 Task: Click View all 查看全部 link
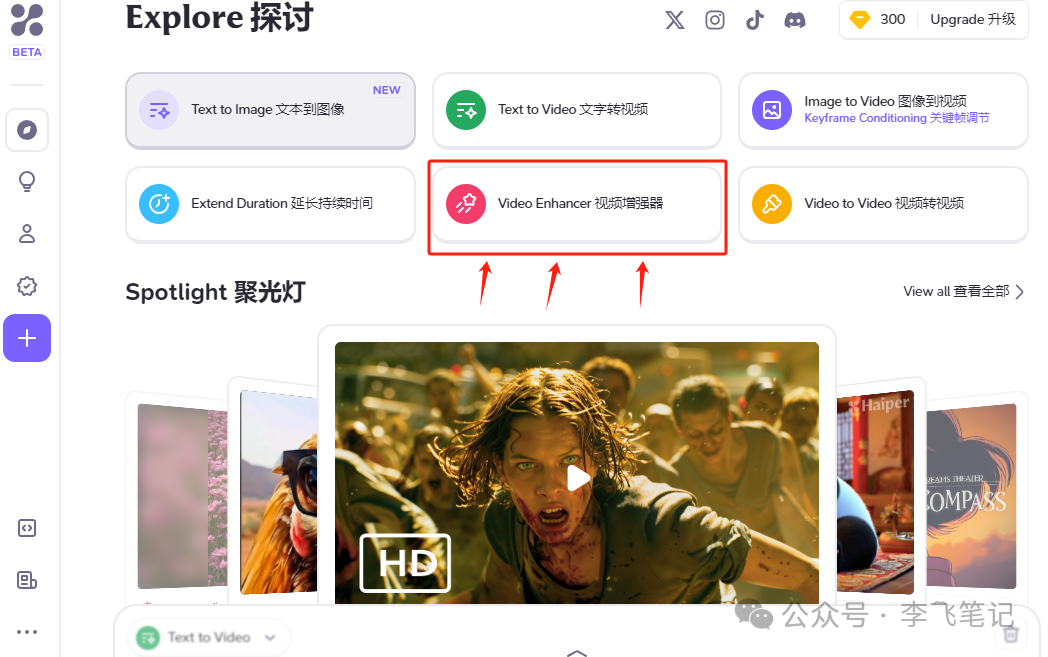coord(956,291)
